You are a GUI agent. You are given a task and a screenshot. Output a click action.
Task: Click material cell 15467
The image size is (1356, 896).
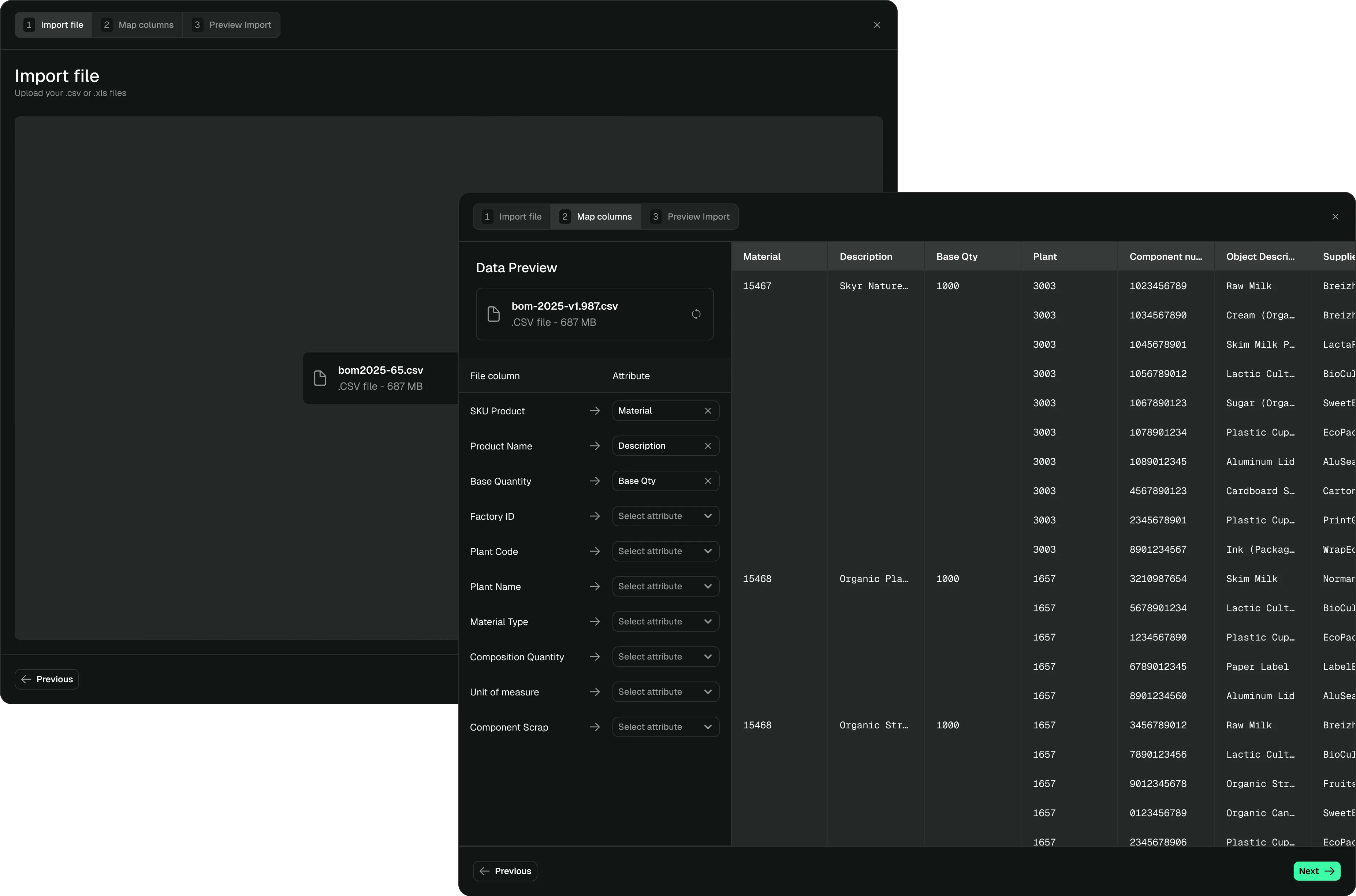click(x=757, y=286)
